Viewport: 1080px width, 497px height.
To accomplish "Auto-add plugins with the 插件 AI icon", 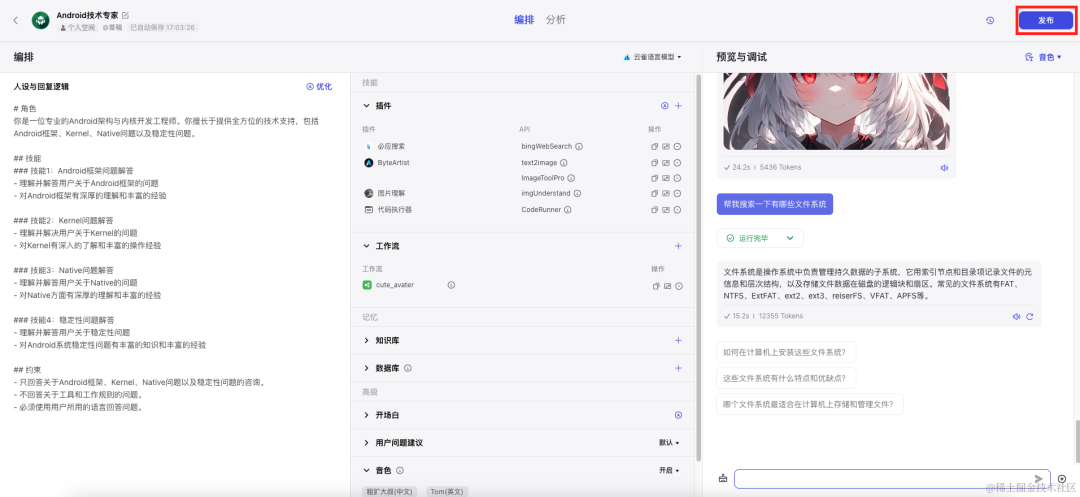I will pyautogui.click(x=665, y=106).
